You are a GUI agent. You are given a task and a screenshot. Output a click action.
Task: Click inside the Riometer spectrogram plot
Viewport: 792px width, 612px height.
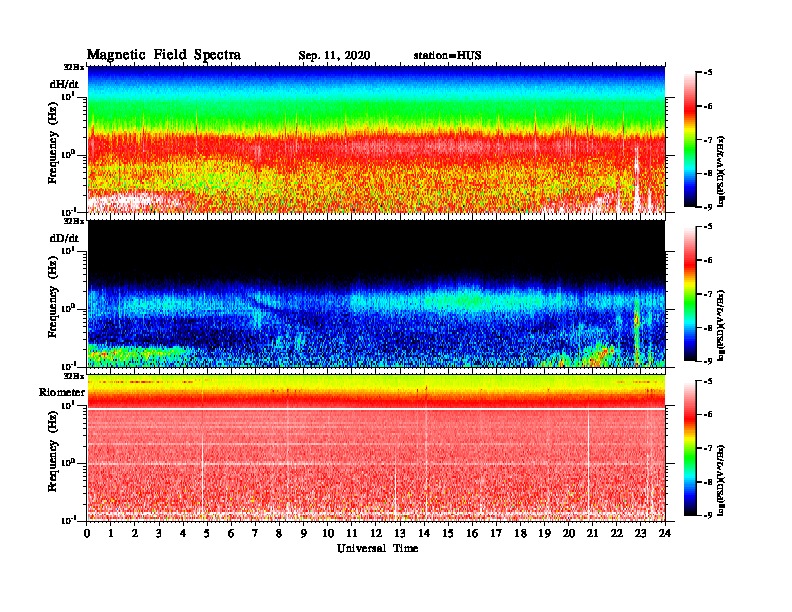[x=376, y=448]
